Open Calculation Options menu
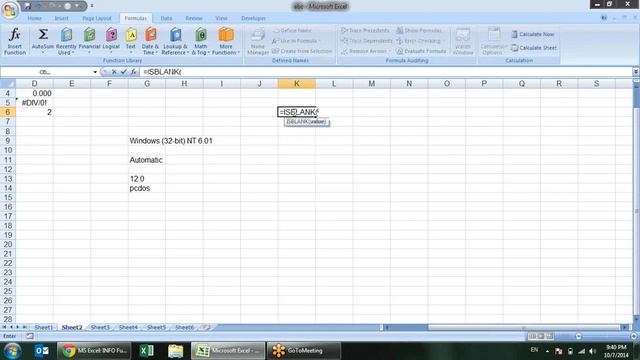640x360 pixels. point(493,41)
